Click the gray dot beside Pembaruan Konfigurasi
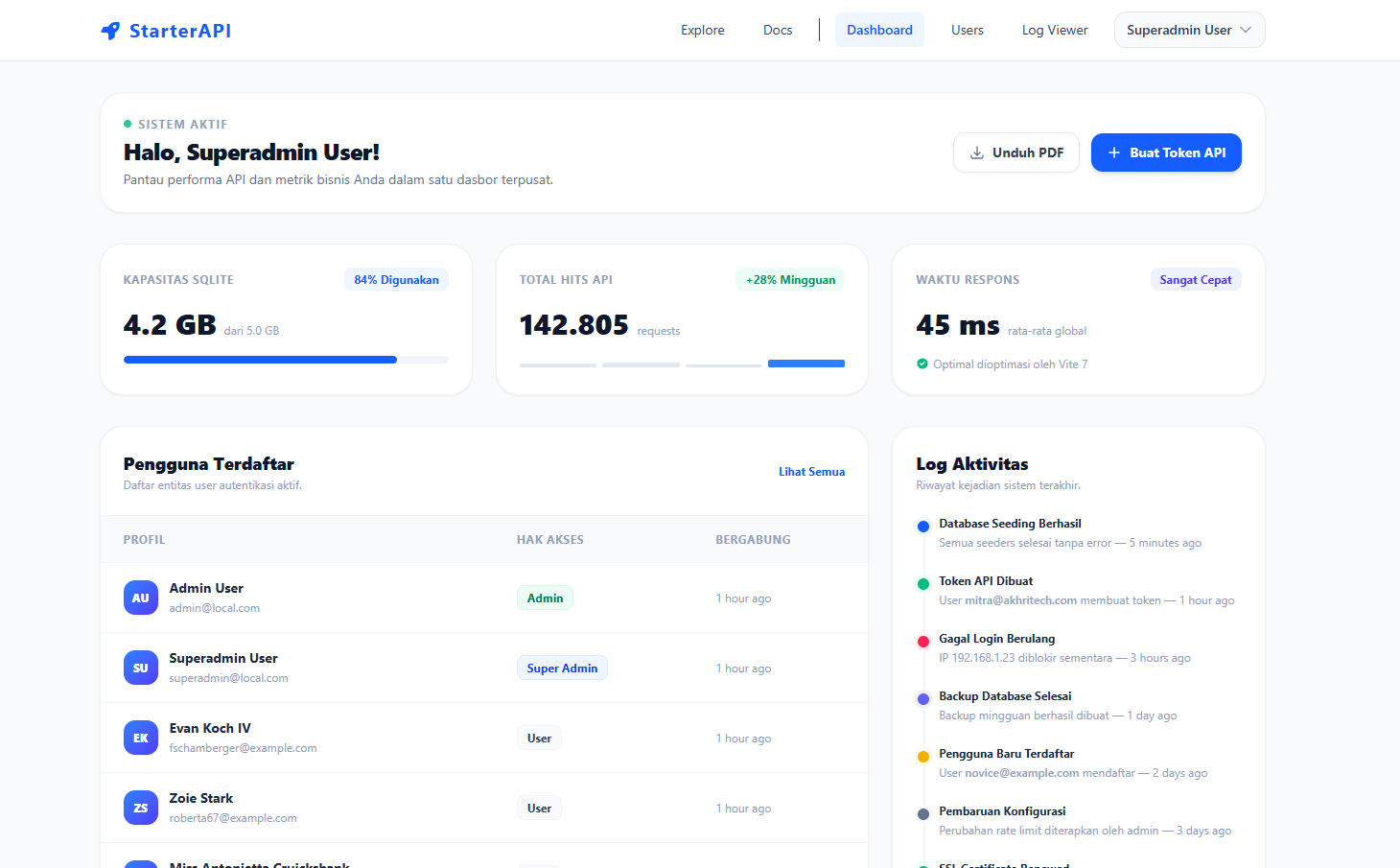1400x868 pixels. pyautogui.click(x=923, y=814)
